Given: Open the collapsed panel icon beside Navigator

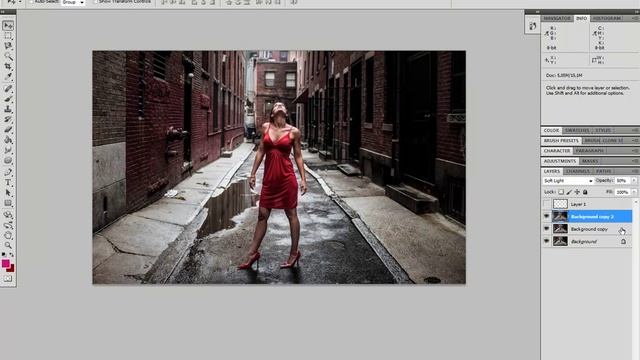Looking at the screenshot, I should [532, 27].
